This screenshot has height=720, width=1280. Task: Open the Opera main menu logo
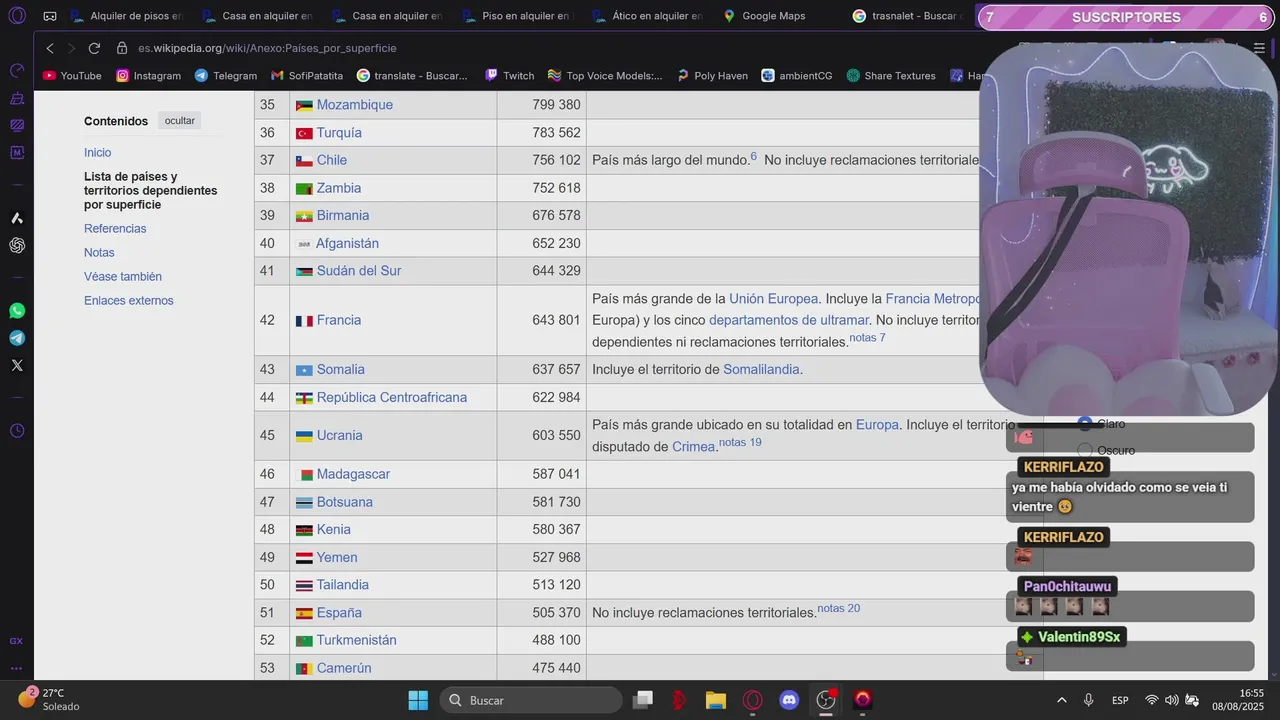click(x=17, y=16)
